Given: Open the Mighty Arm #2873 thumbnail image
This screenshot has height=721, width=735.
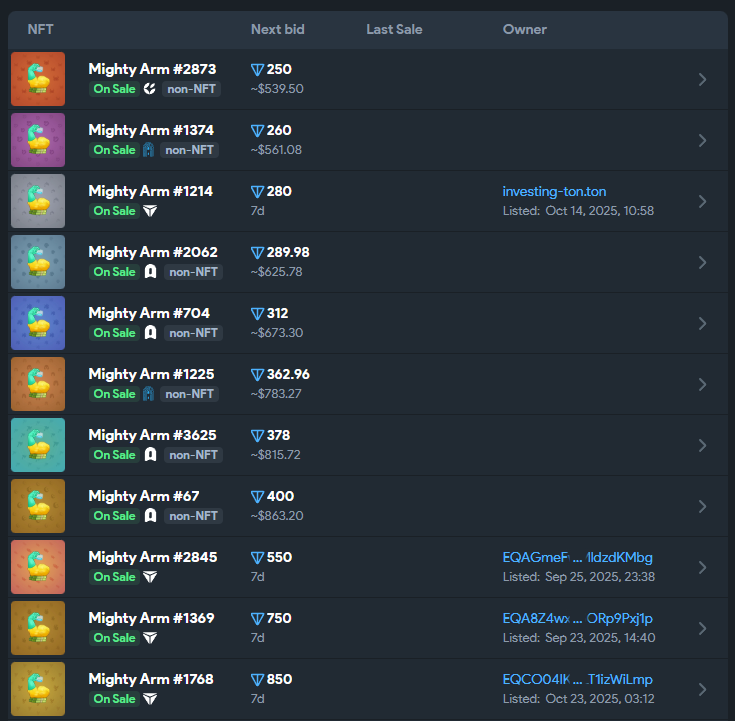Looking at the screenshot, I should 38,79.
